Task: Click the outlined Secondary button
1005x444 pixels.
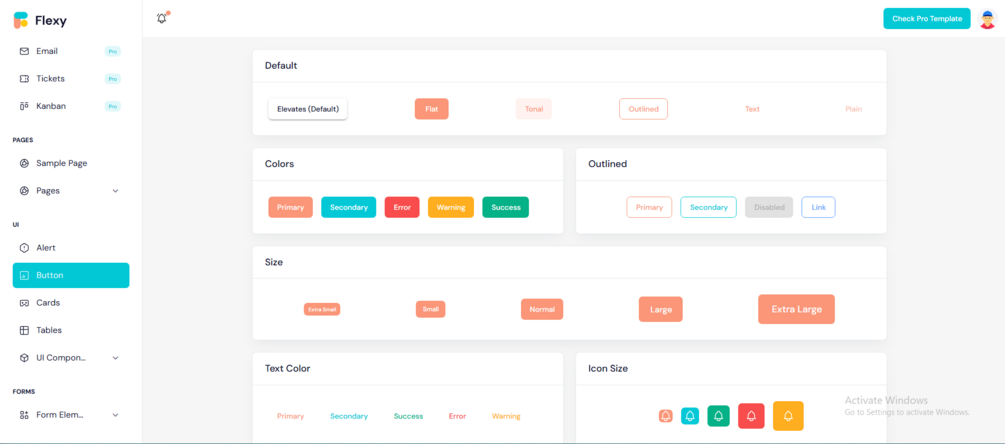Action: [x=708, y=208]
